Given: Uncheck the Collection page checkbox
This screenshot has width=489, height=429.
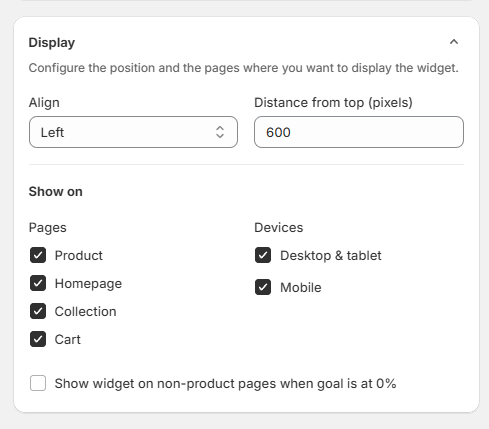Looking at the screenshot, I should pyautogui.click(x=38, y=311).
